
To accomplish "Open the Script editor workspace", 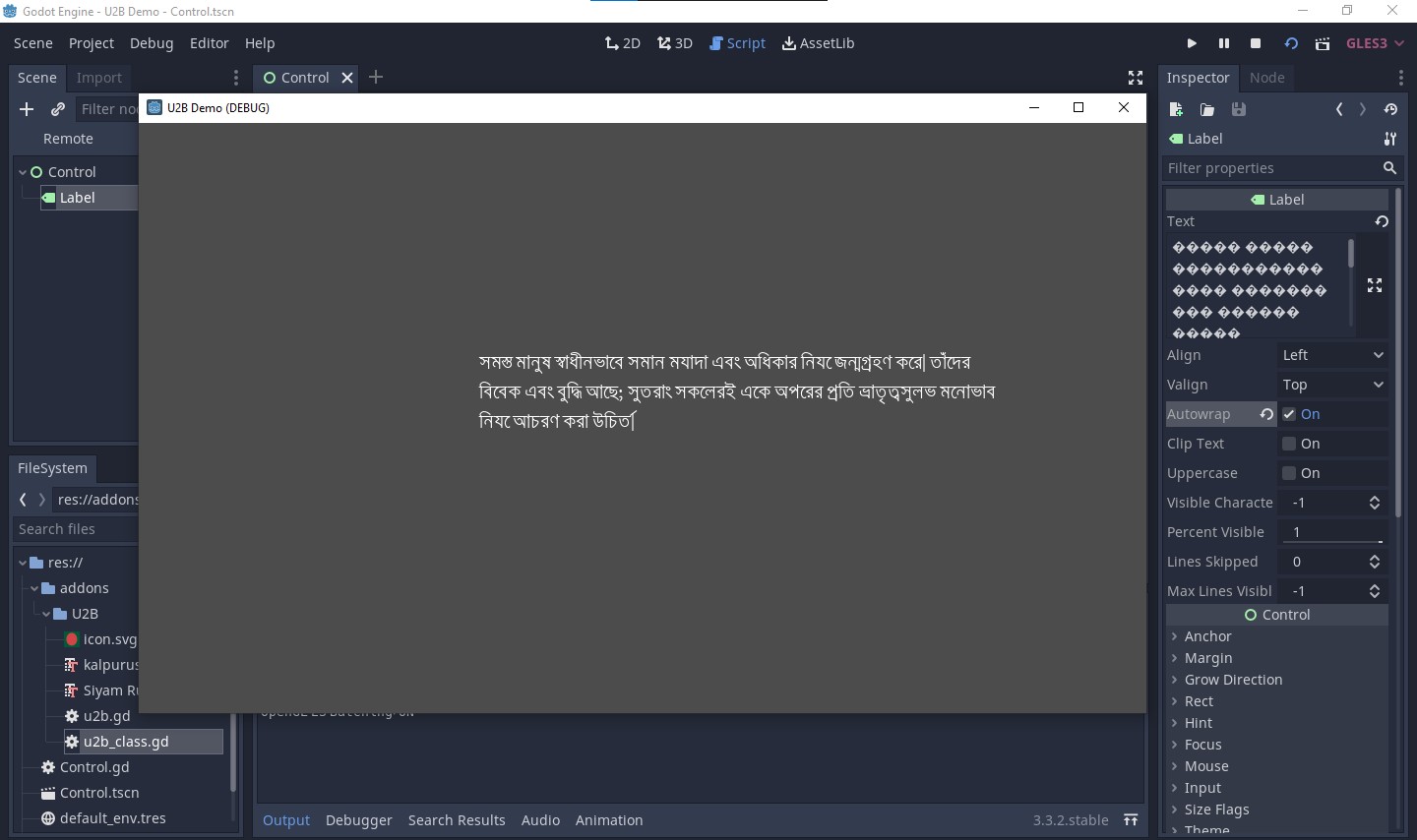I will click(737, 43).
